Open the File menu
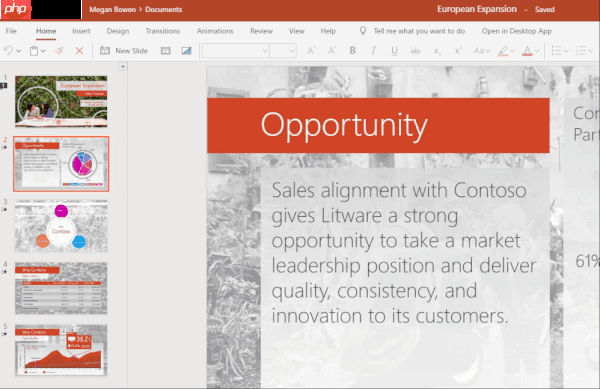 tap(11, 31)
